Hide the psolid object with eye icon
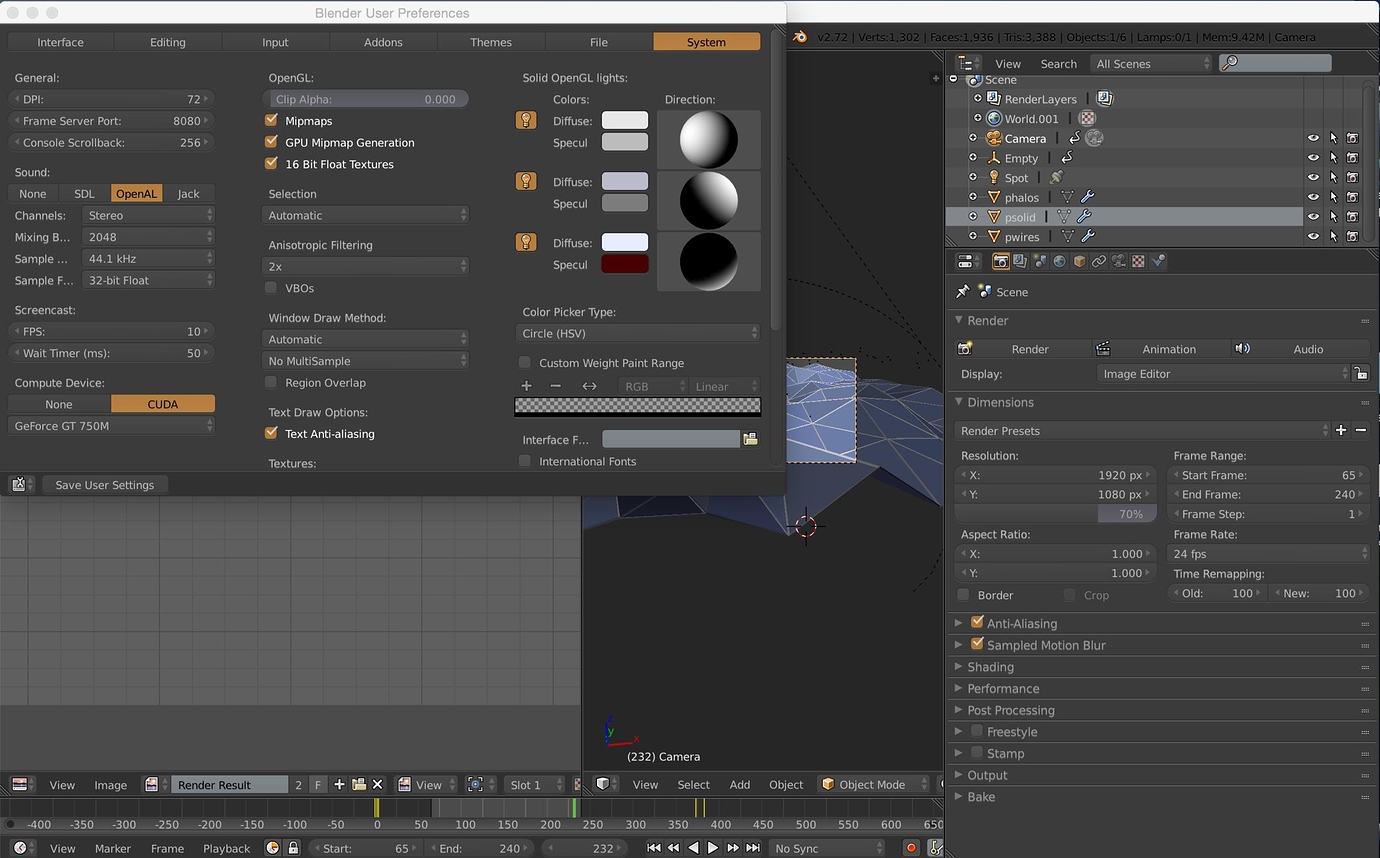The height and width of the screenshot is (858, 1380). click(1313, 216)
